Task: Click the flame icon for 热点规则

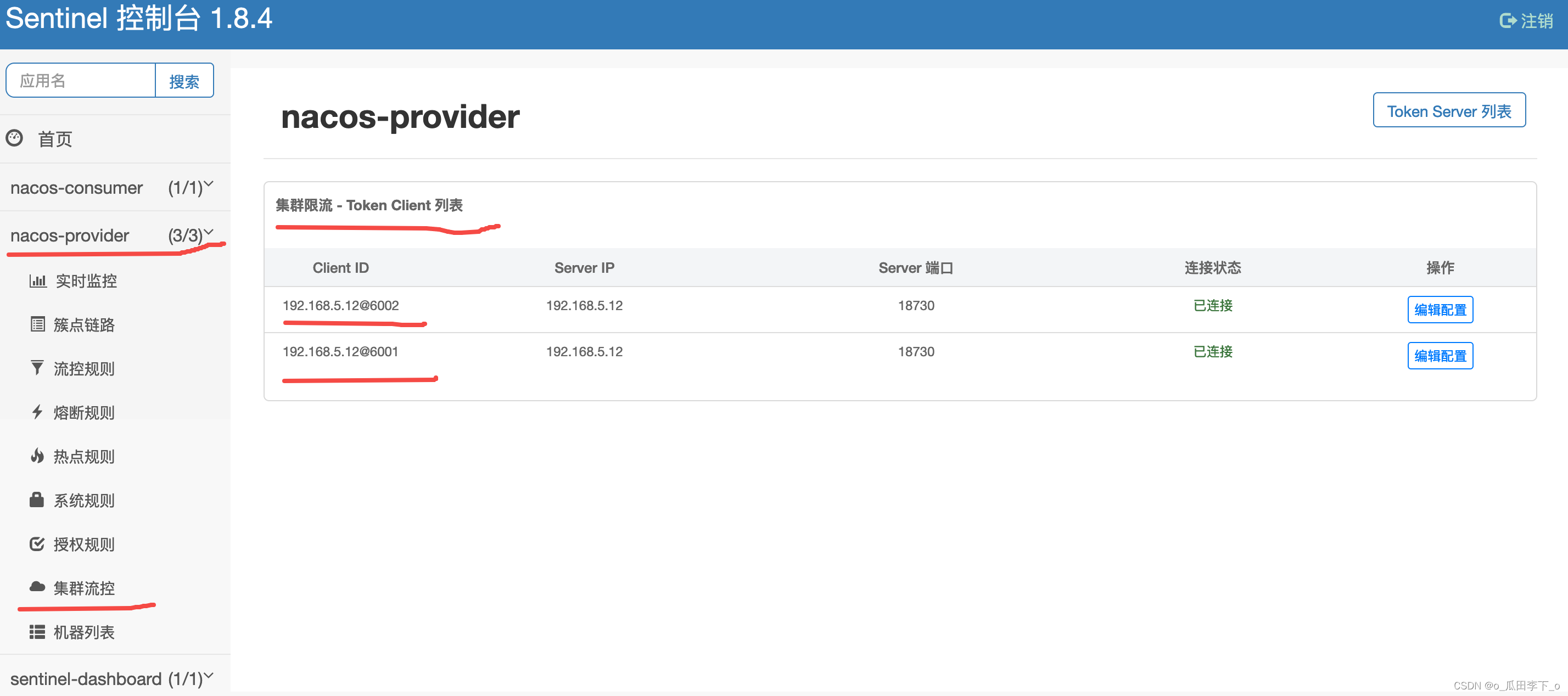Action: (37, 456)
